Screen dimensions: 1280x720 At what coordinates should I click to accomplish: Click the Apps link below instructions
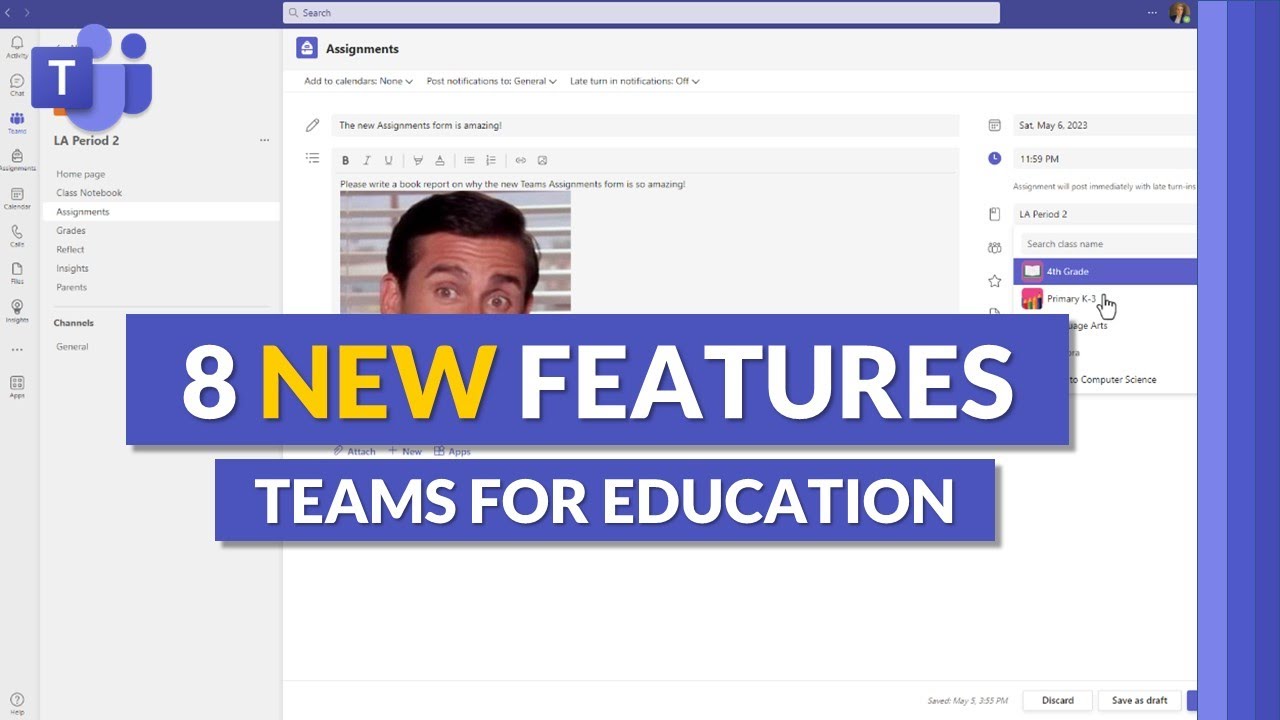[x=452, y=452]
